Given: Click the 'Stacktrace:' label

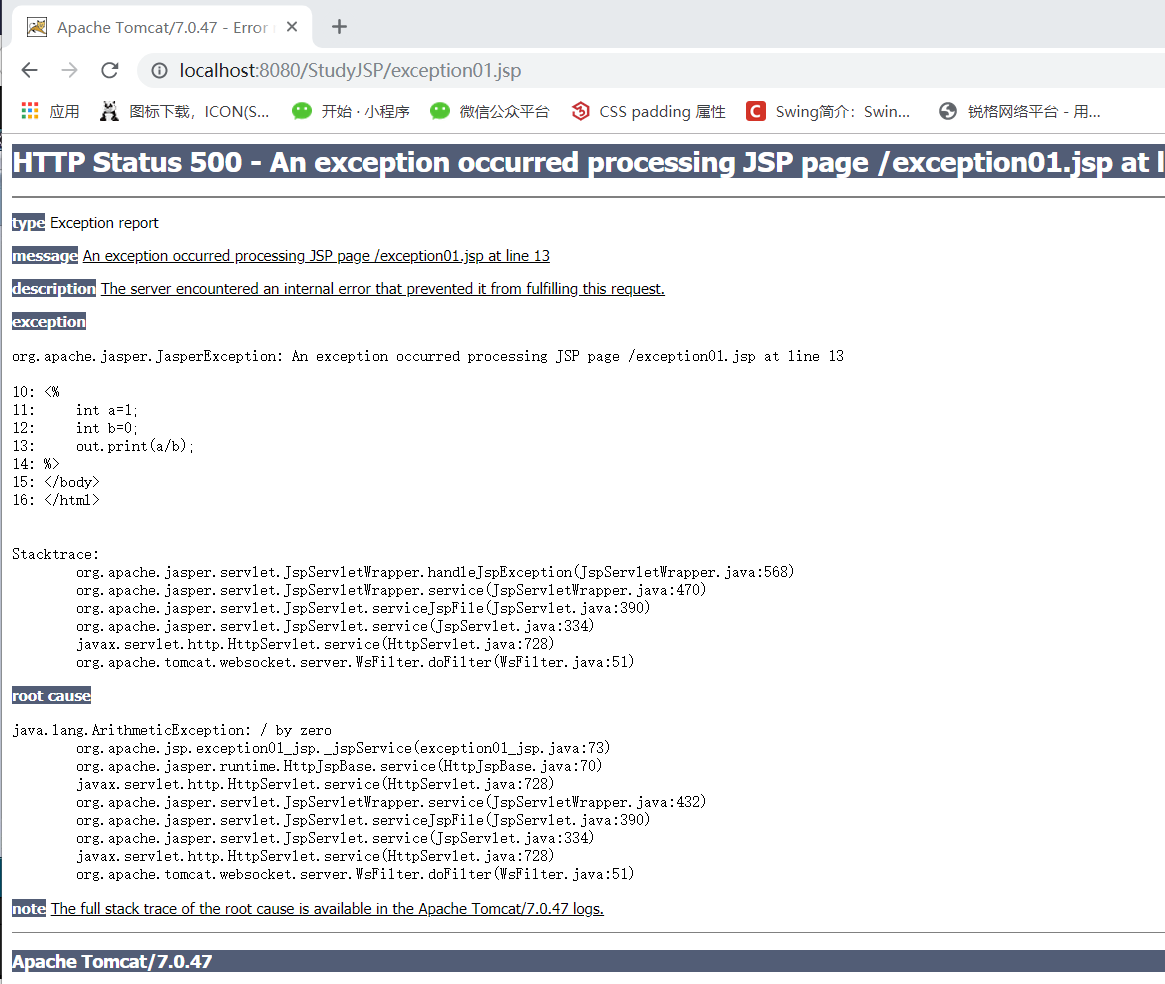Looking at the screenshot, I should [55, 554].
